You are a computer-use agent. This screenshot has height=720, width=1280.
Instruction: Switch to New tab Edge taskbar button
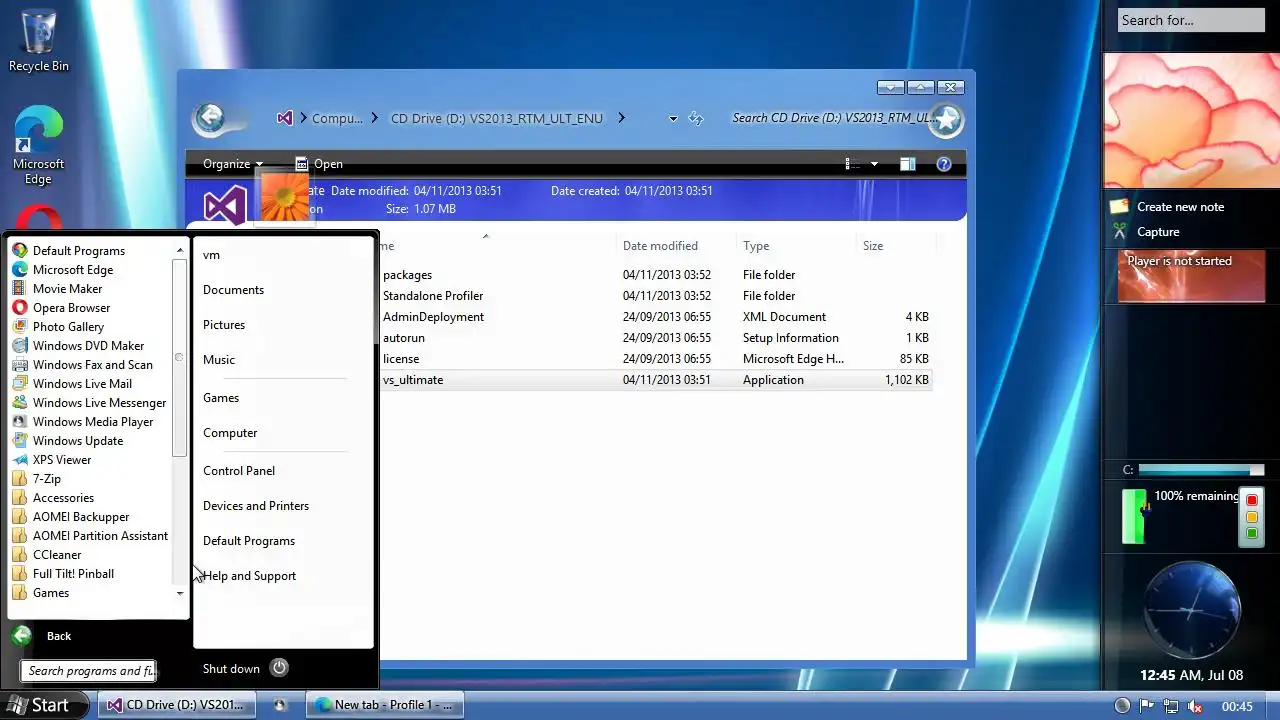tap(384, 705)
